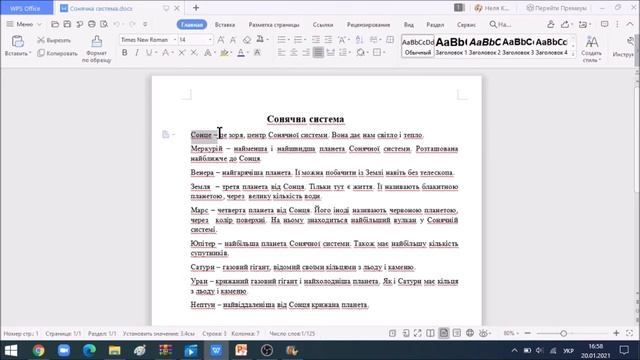This screenshot has width=640, height=360.
Task: Enable full screen view in status bar
Action: (x=418, y=333)
